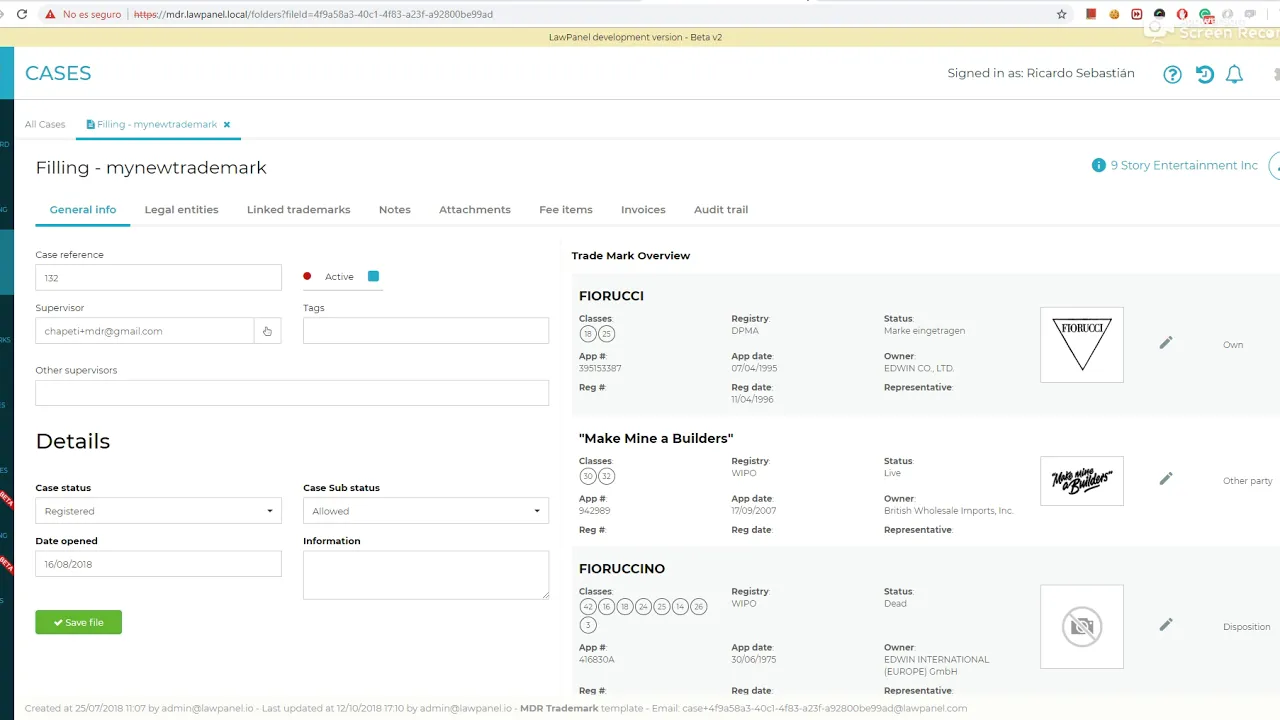Click the case email address in footer
The image size is (1280, 720).
click(824, 708)
